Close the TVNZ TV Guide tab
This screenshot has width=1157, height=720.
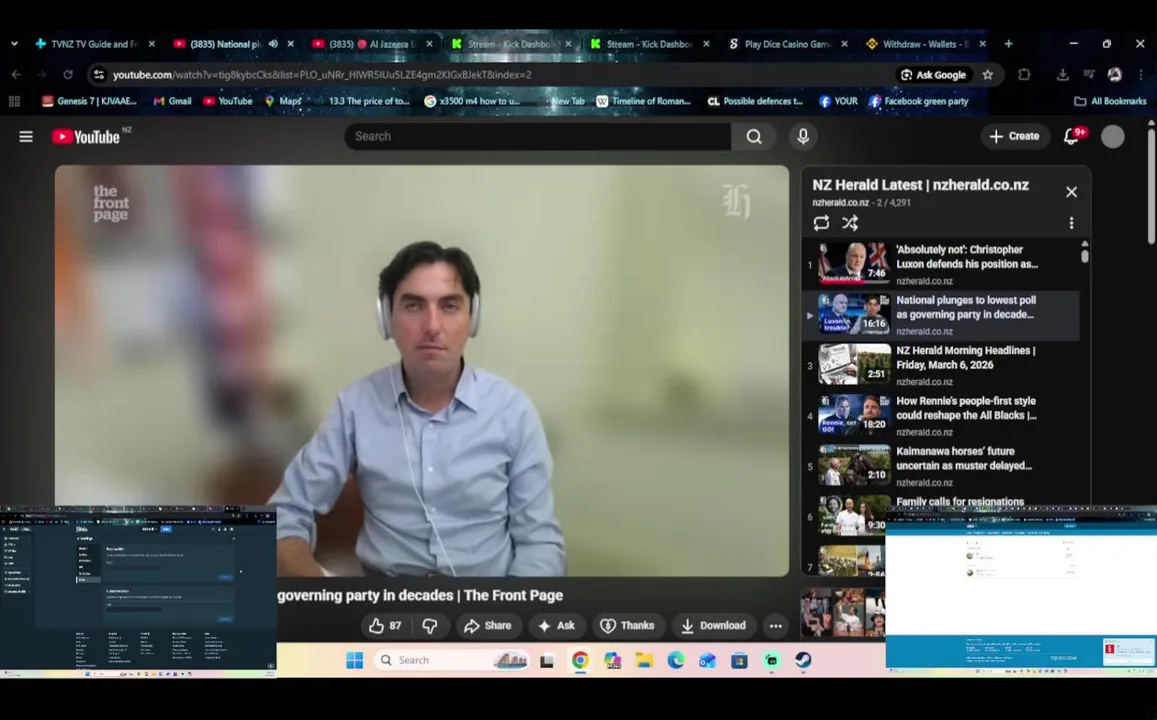click(152, 44)
